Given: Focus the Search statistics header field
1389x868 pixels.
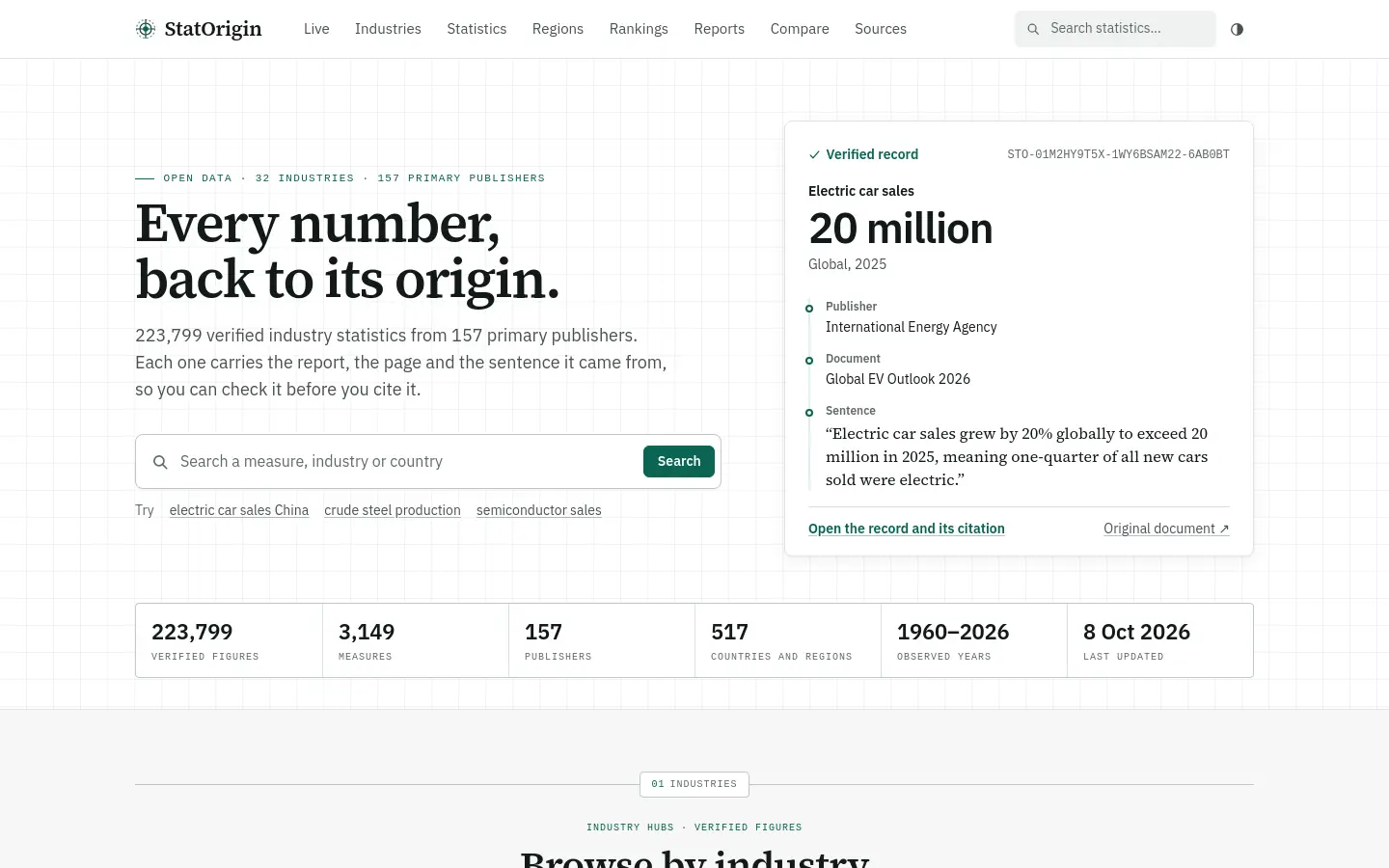Looking at the screenshot, I should pyautogui.click(x=1115, y=29).
